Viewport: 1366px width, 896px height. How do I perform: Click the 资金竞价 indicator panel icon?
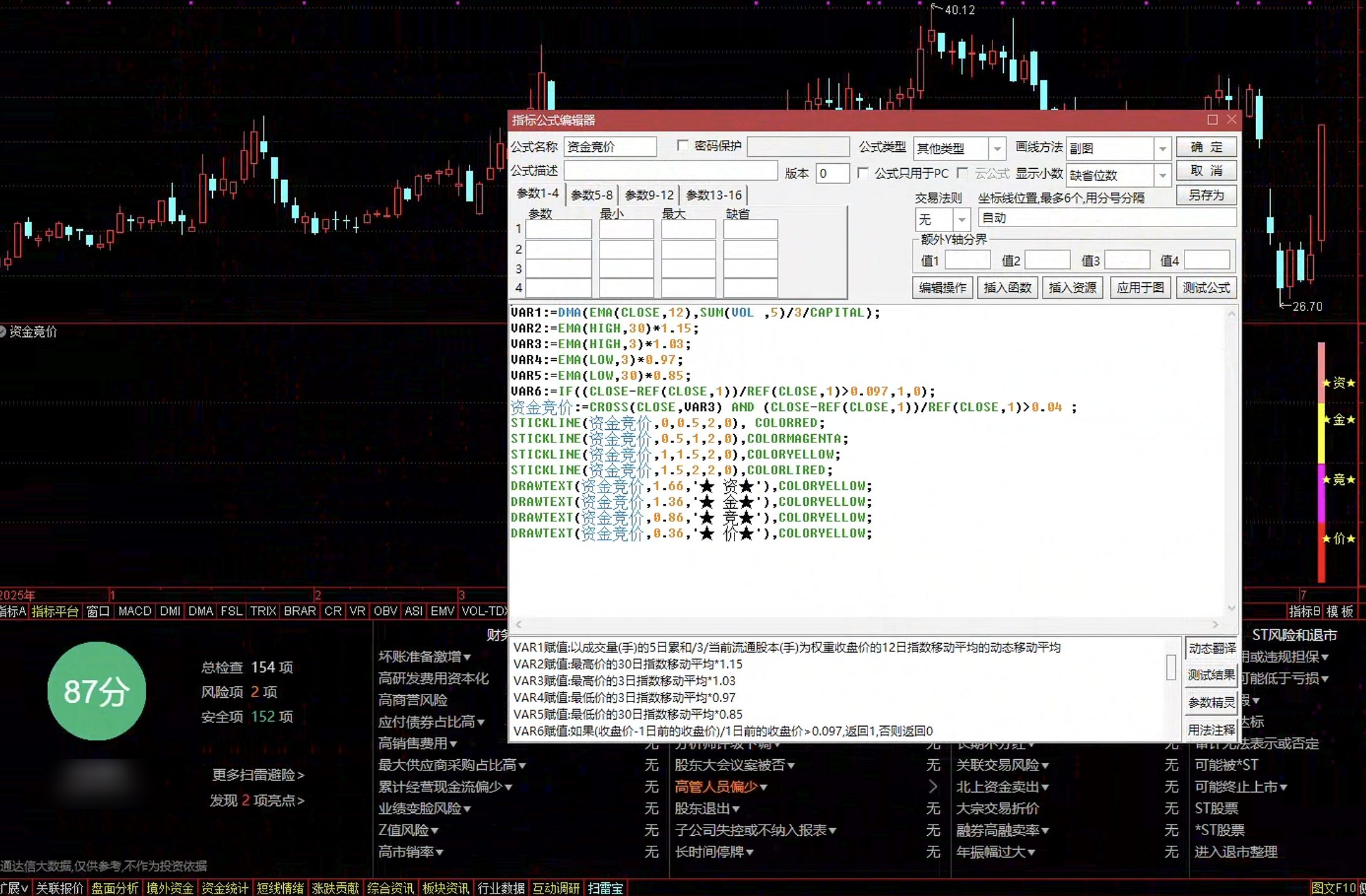pyautogui.click(x=3, y=331)
